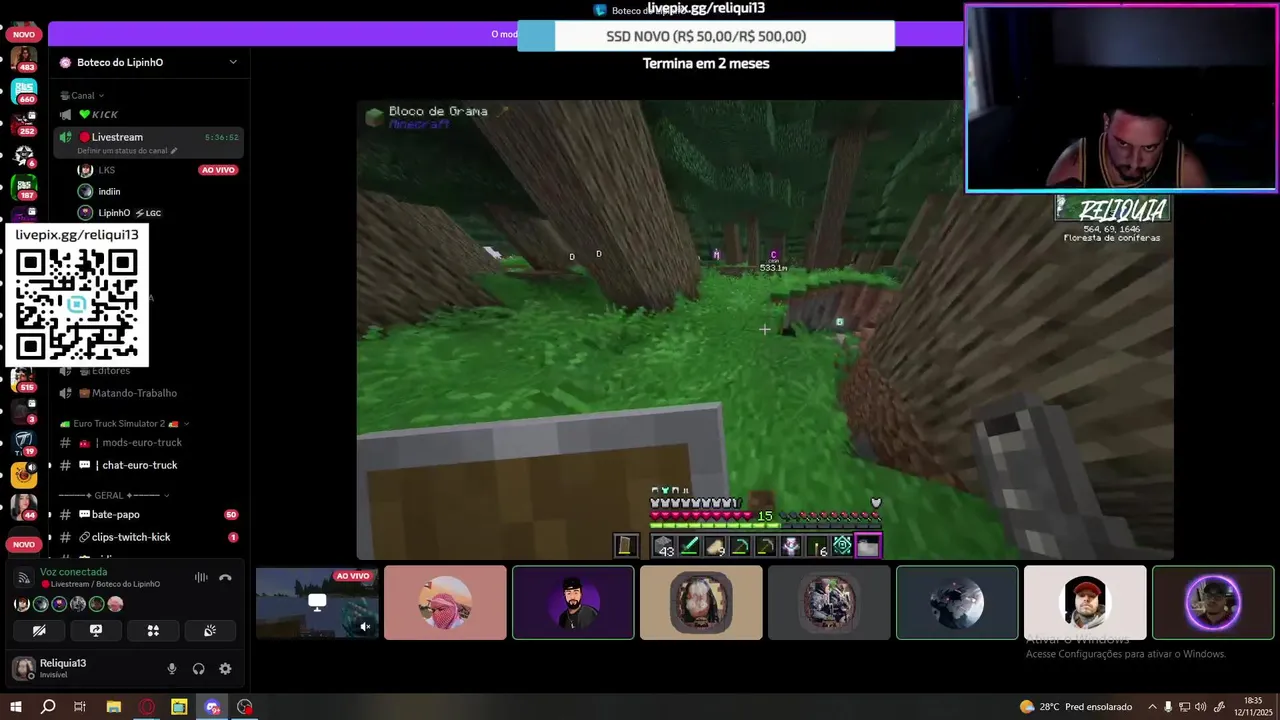Viewport: 1280px width, 720px height.
Task: Open server with 6 unread badge
Action: [x=24, y=155]
